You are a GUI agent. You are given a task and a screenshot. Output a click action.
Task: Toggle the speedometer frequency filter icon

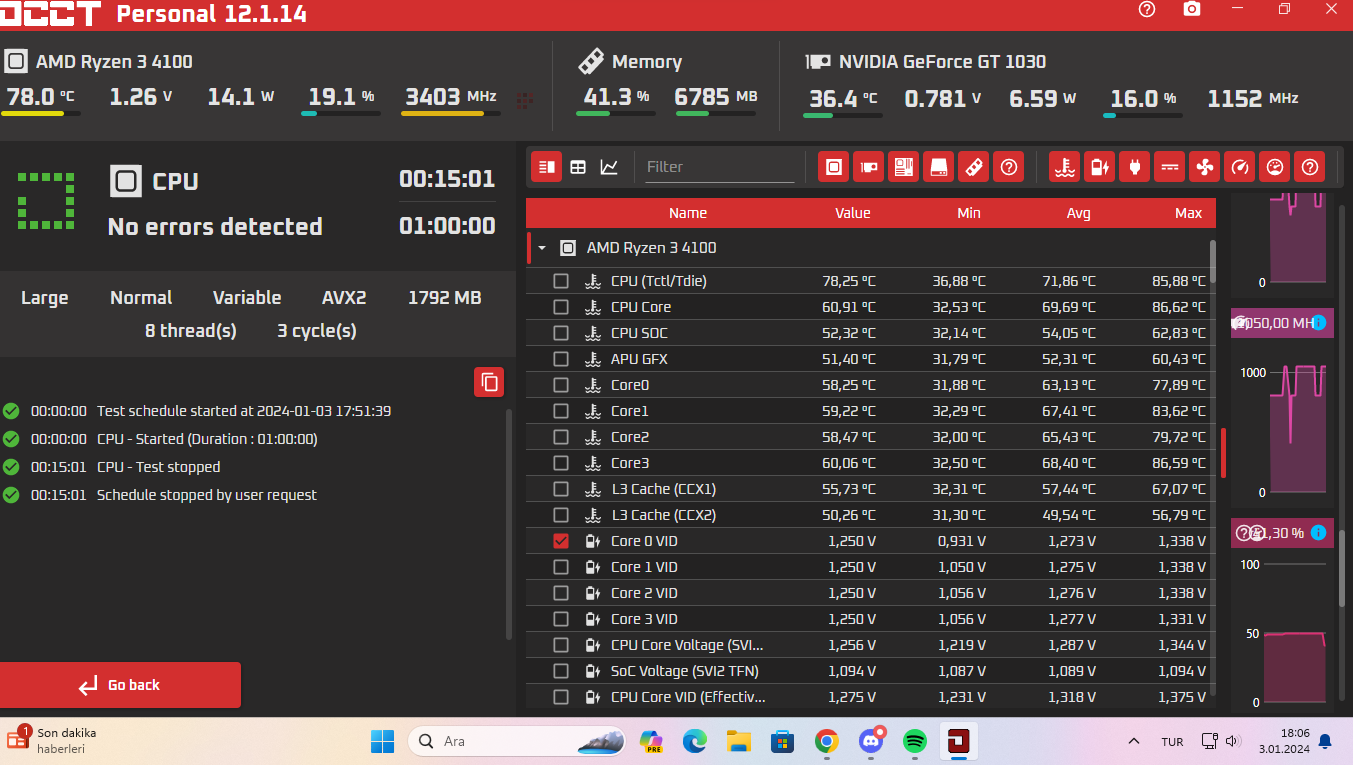[1240, 167]
